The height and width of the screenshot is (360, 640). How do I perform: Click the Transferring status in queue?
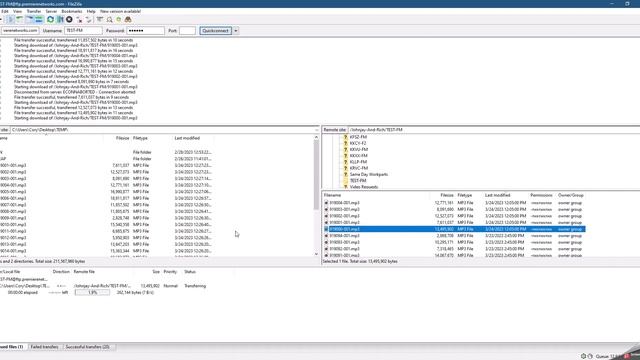(195, 286)
